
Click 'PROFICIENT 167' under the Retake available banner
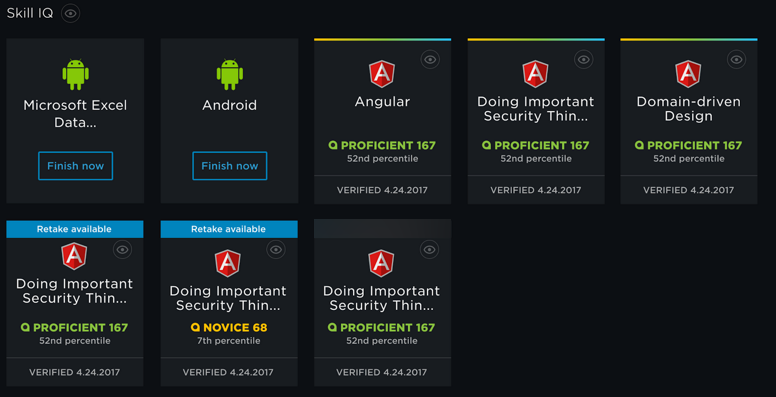(x=74, y=328)
